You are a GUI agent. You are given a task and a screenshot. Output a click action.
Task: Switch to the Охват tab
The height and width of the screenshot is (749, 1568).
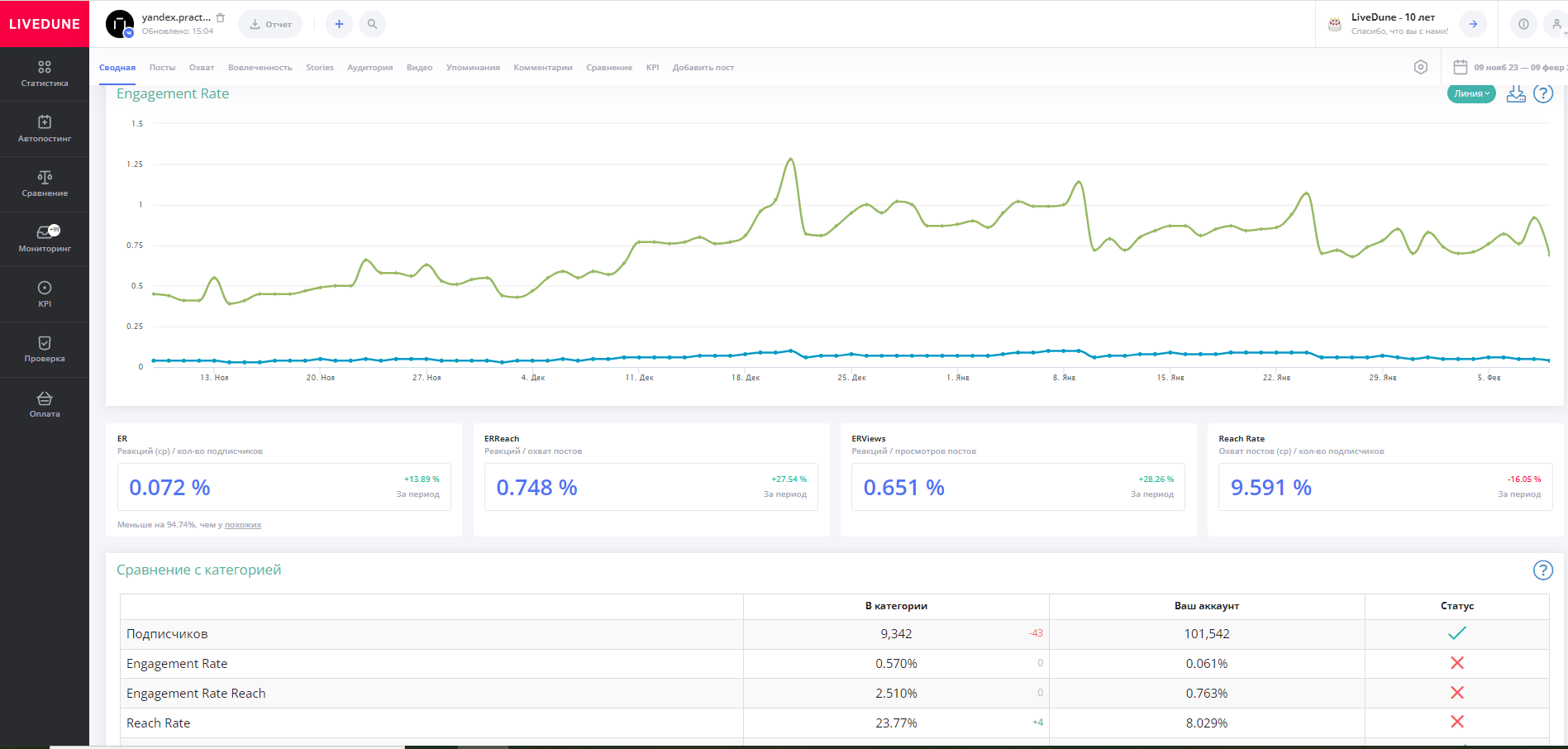click(x=202, y=68)
